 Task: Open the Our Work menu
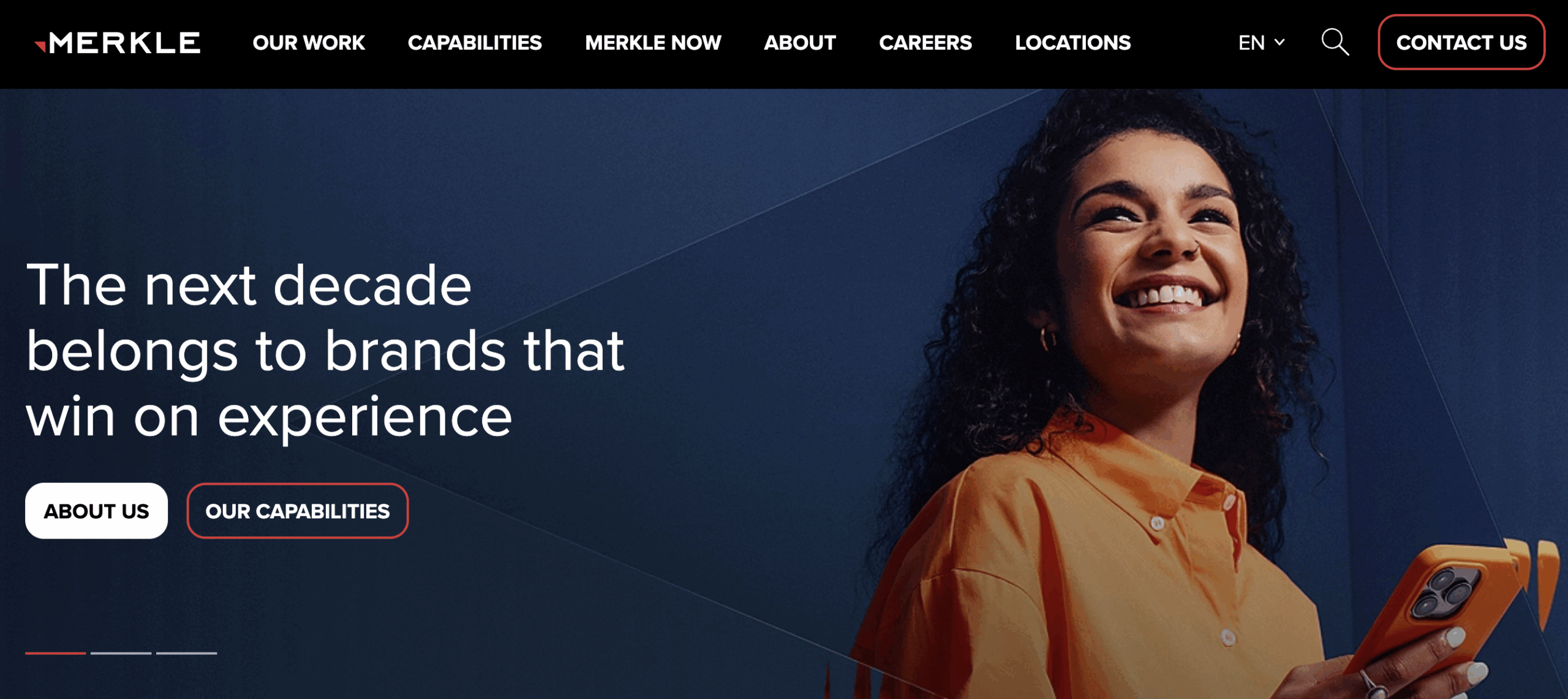tap(309, 42)
